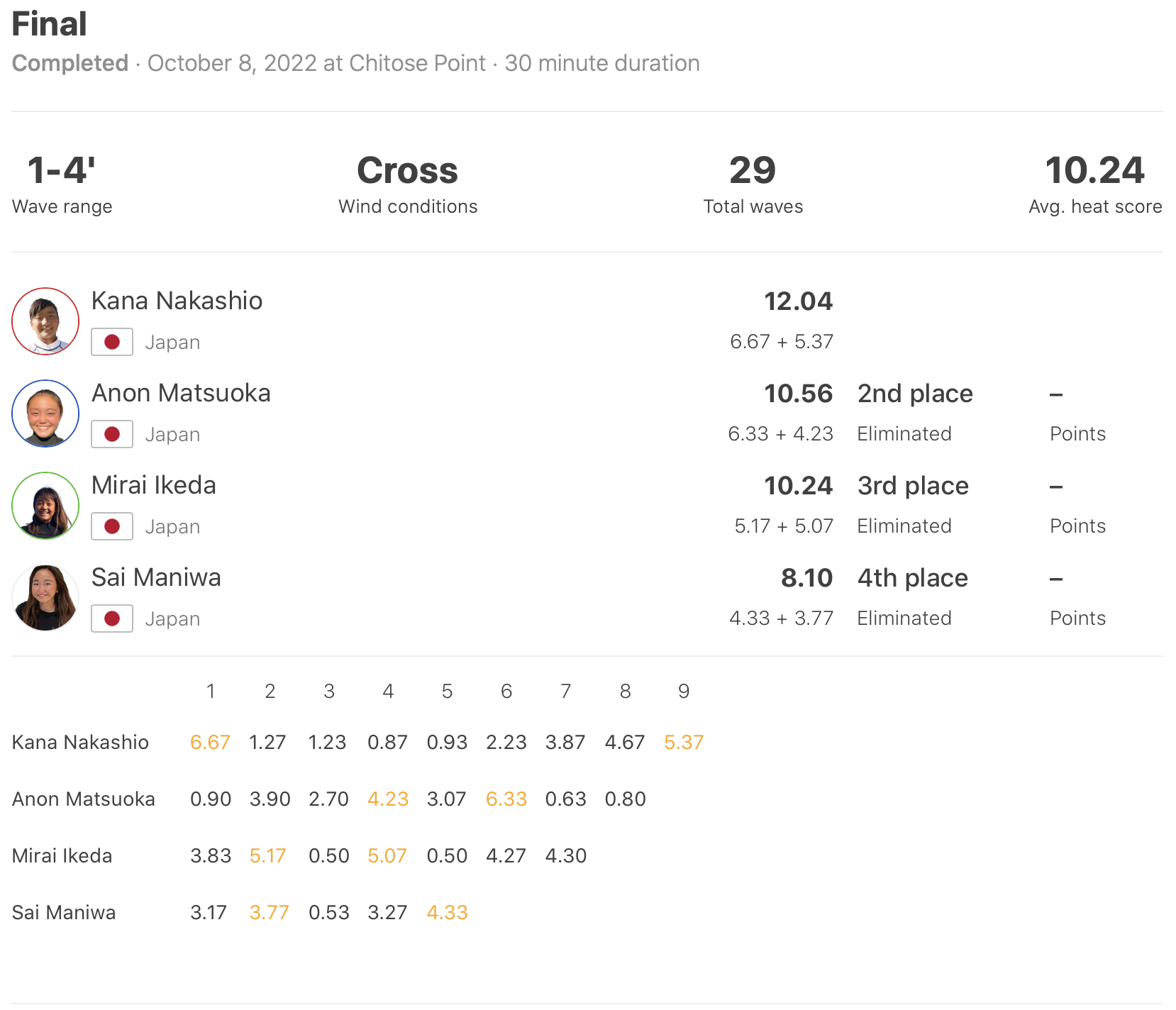This screenshot has width=1176, height=1010.
Task: Click Kana Nakashio's profile photo
Action: coord(45,321)
